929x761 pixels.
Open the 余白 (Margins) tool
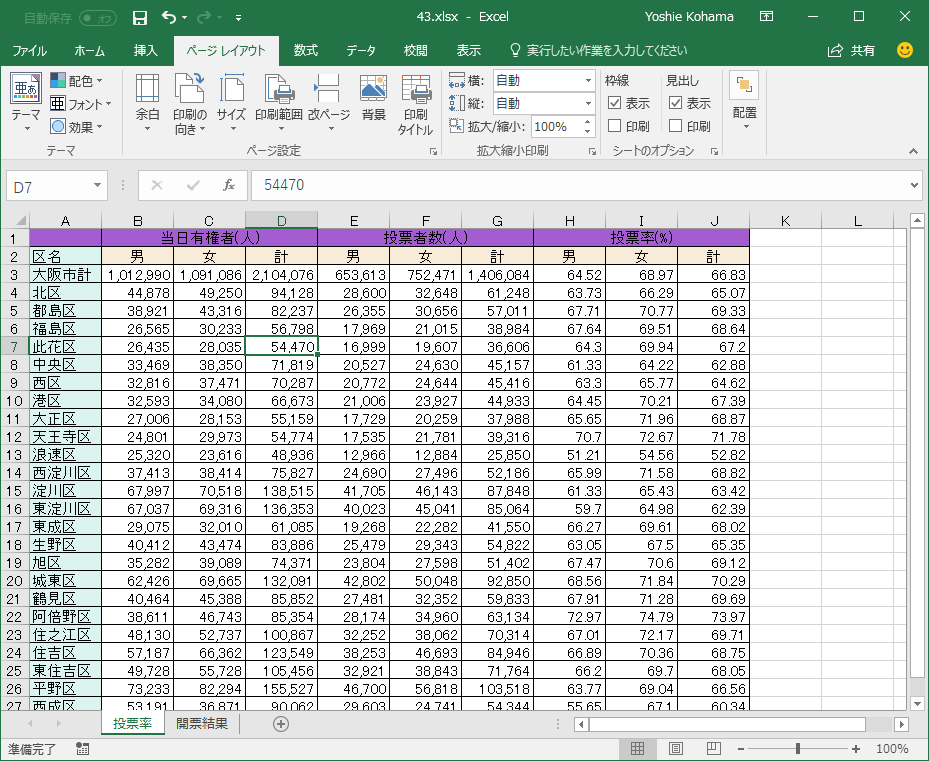point(147,103)
